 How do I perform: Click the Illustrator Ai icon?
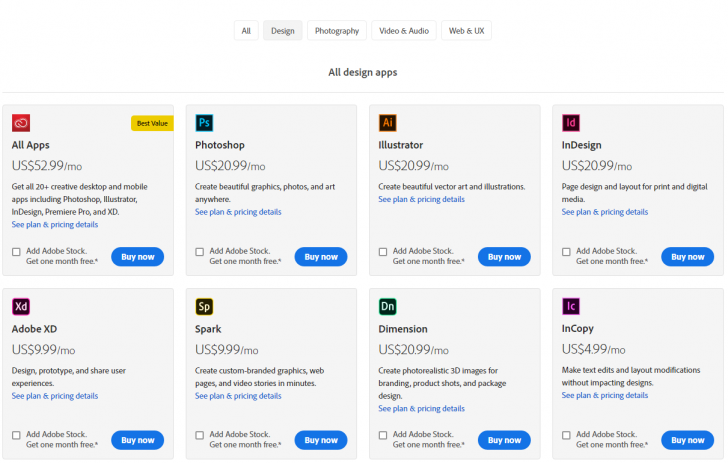click(388, 123)
